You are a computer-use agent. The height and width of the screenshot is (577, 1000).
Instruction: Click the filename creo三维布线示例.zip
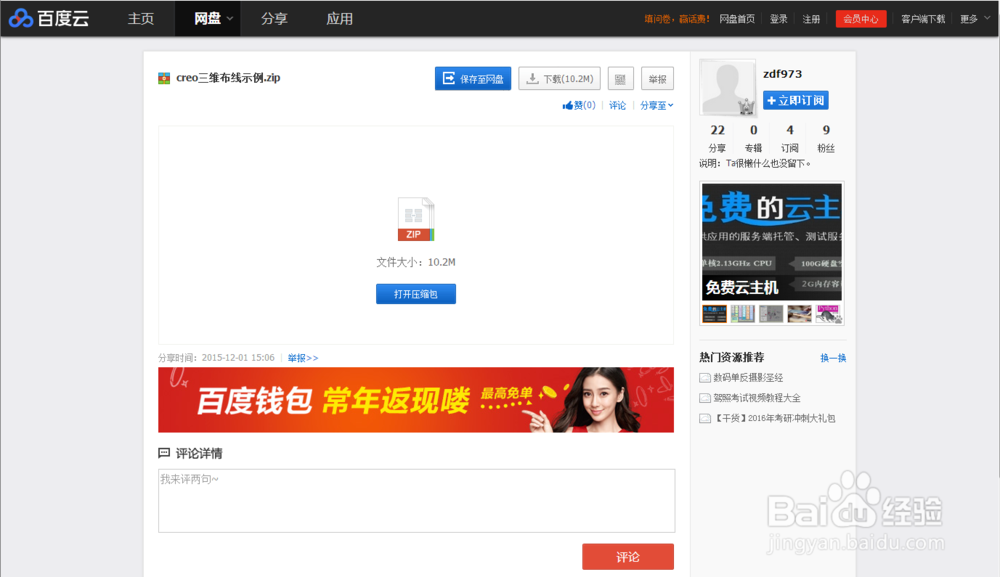(228, 78)
